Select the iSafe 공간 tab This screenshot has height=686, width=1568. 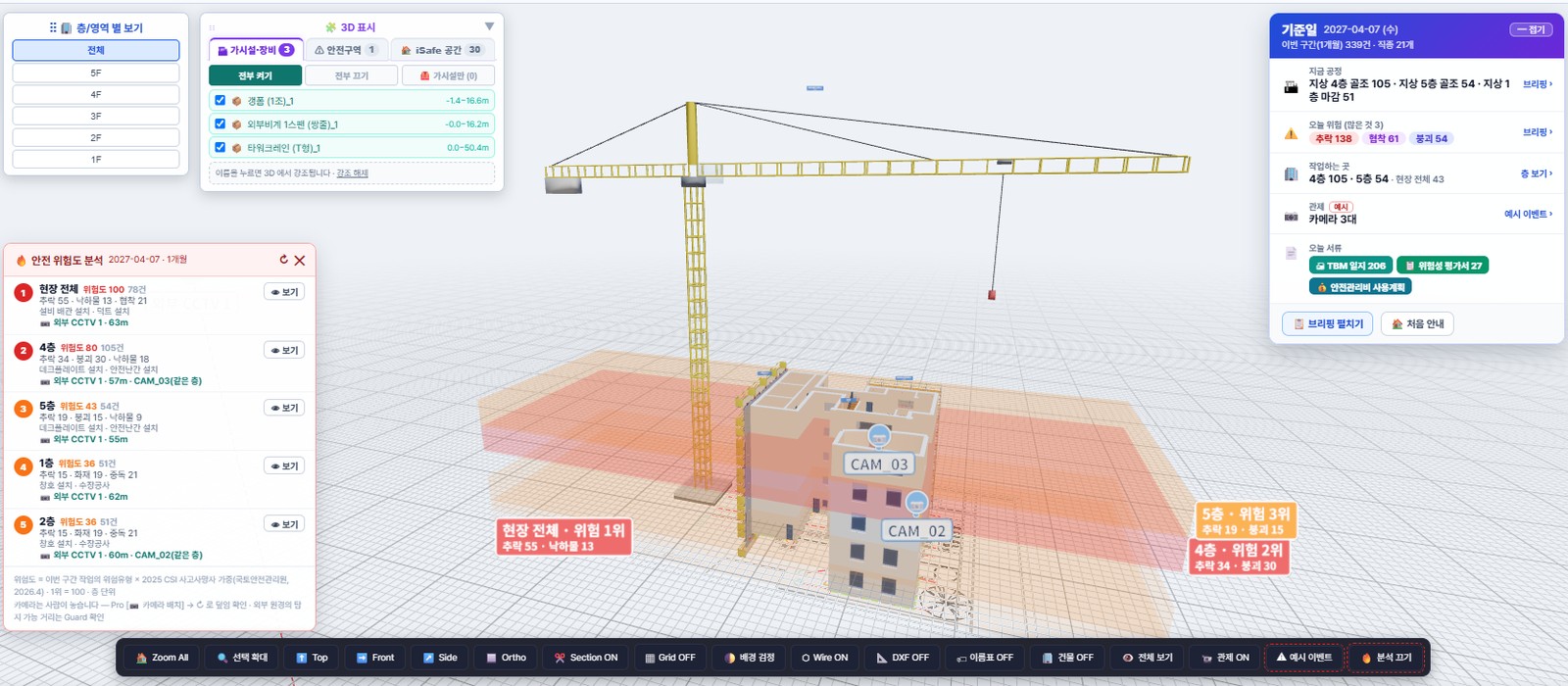click(441, 50)
